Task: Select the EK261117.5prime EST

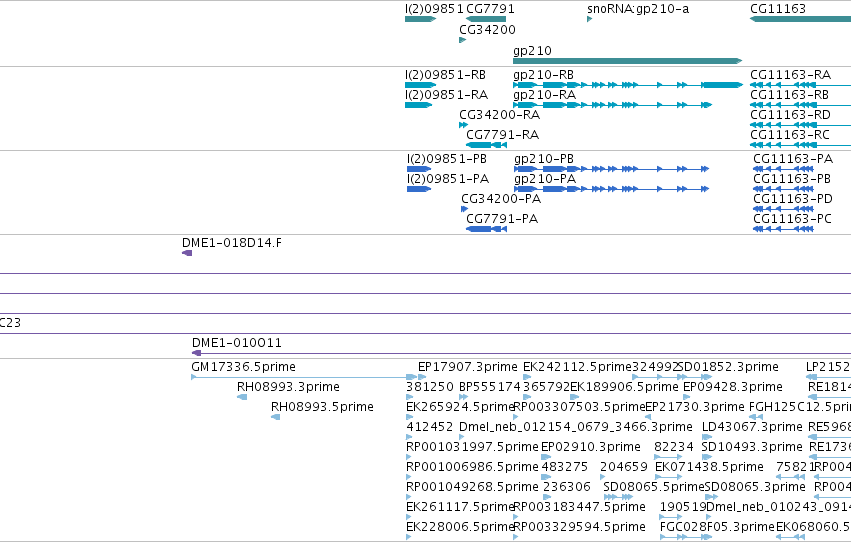Action: pos(409,518)
